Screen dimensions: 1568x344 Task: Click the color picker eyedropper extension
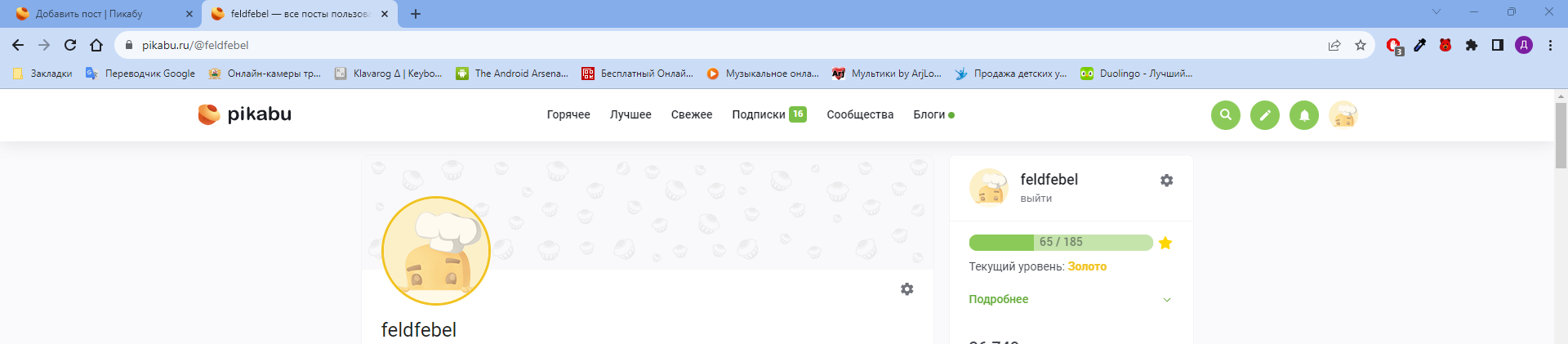[1420, 45]
